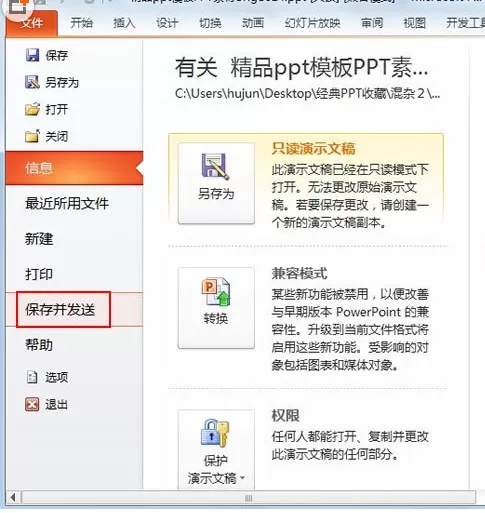Image resolution: width=485 pixels, height=513 pixels.
Task: Click the horizontal scrollbar left arrow
Action: [x=13, y=498]
